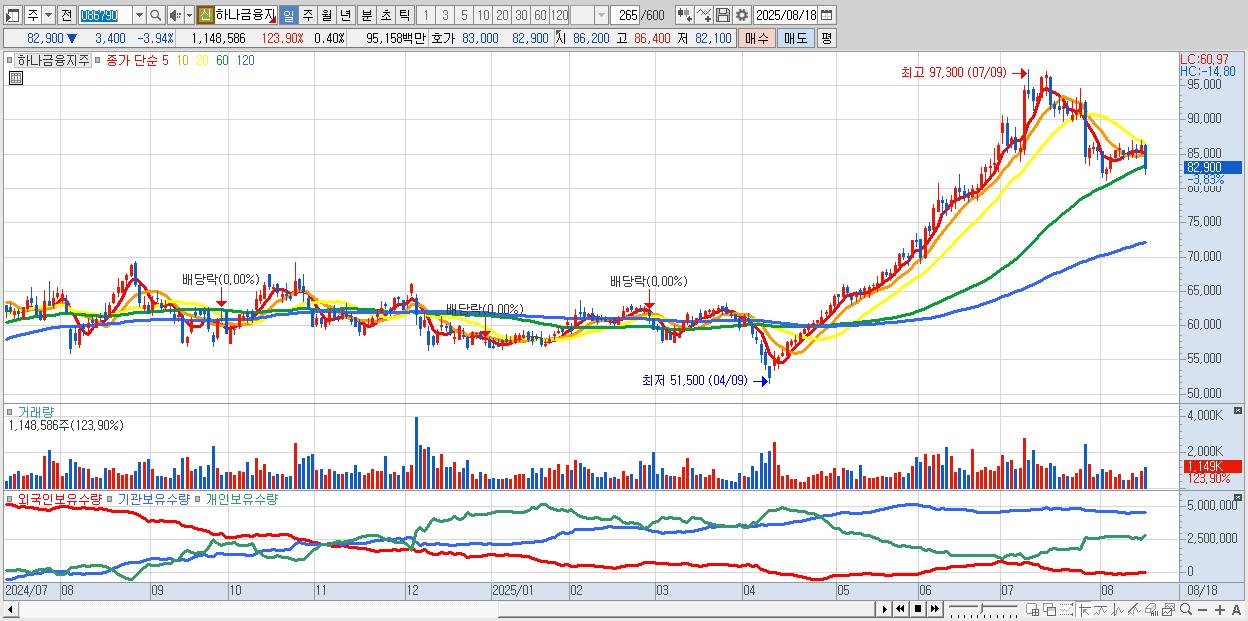The height and width of the screenshot is (621, 1248).
Task: Open the 주 market type selector
Action: coord(39,15)
